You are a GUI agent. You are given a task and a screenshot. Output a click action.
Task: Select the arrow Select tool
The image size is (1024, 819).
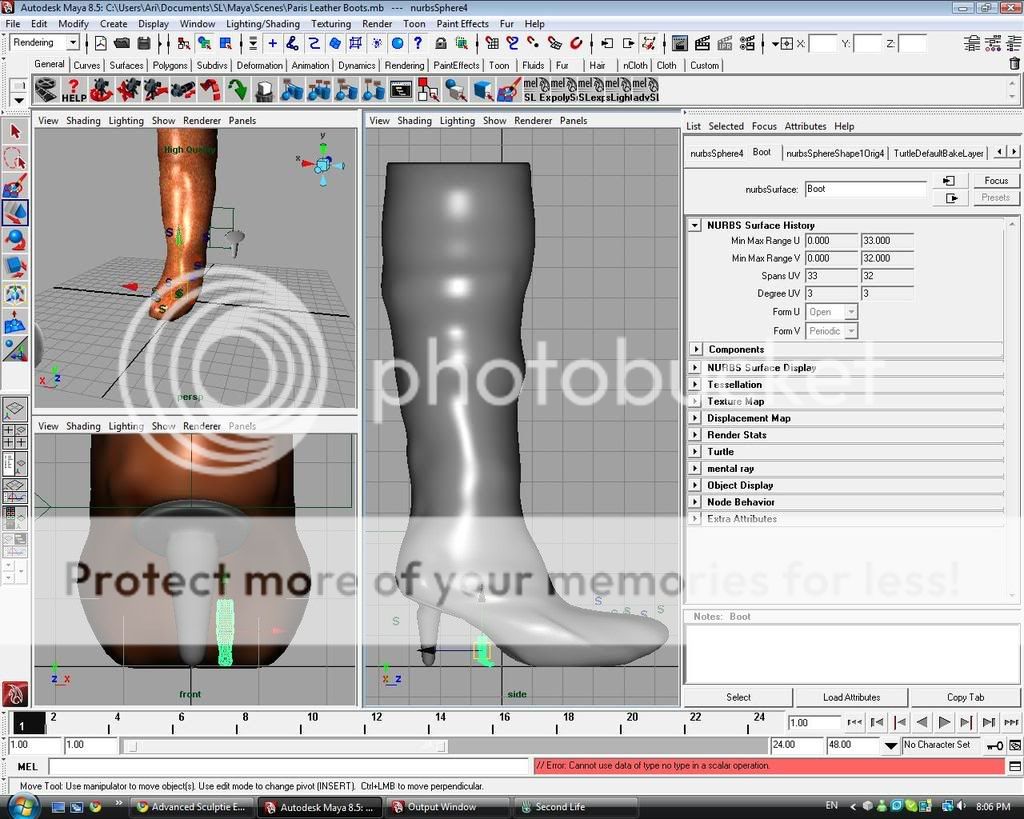(x=15, y=132)
